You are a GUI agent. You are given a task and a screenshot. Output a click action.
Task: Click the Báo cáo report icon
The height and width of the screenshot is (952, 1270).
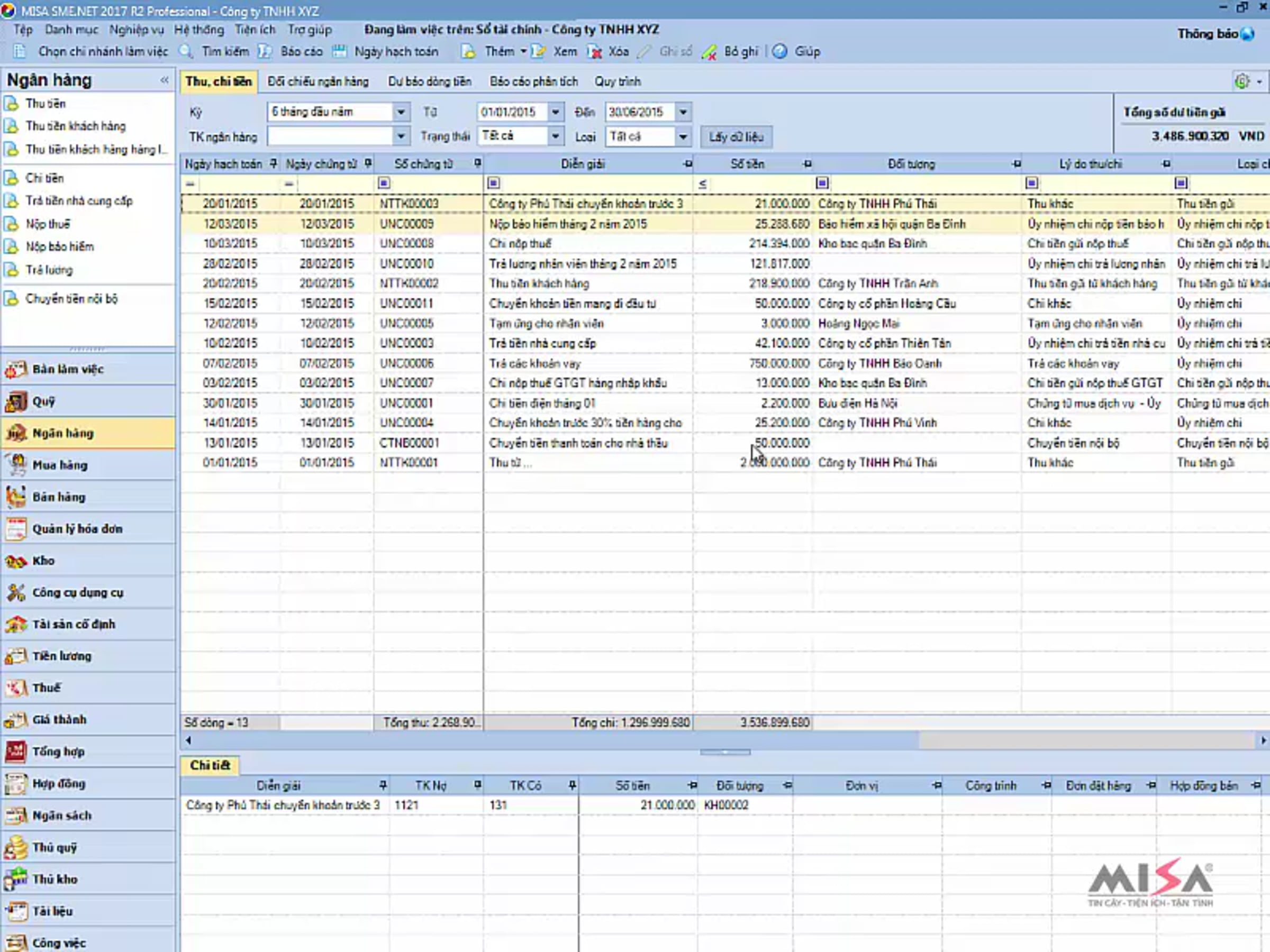(265, 52)
